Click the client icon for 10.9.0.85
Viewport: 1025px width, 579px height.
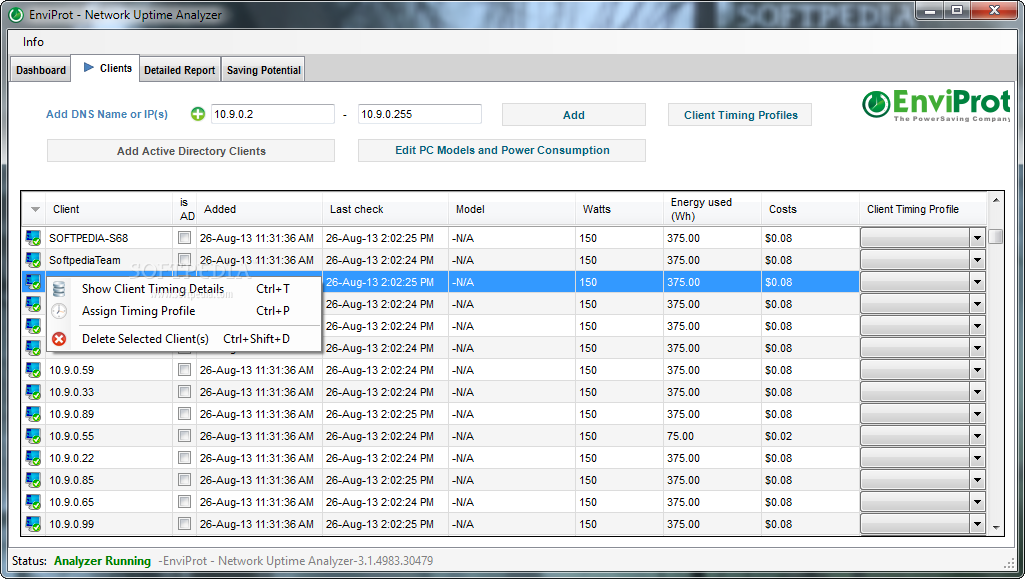pyautogui.click(x=33, y=480)
